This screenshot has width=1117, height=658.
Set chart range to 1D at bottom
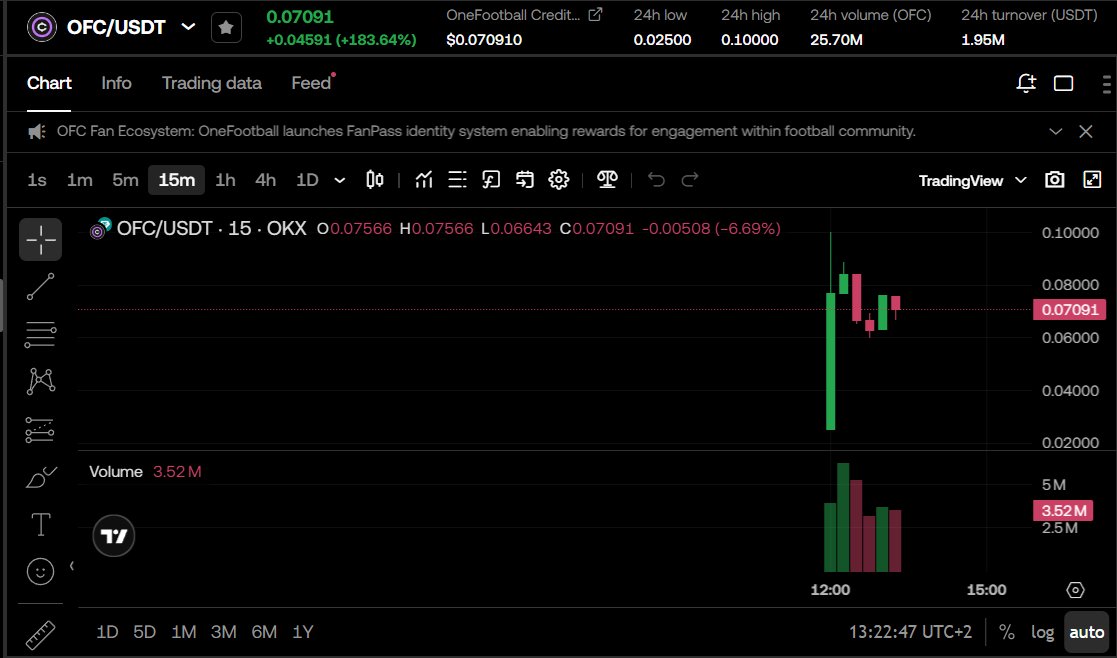click(107, 632)
